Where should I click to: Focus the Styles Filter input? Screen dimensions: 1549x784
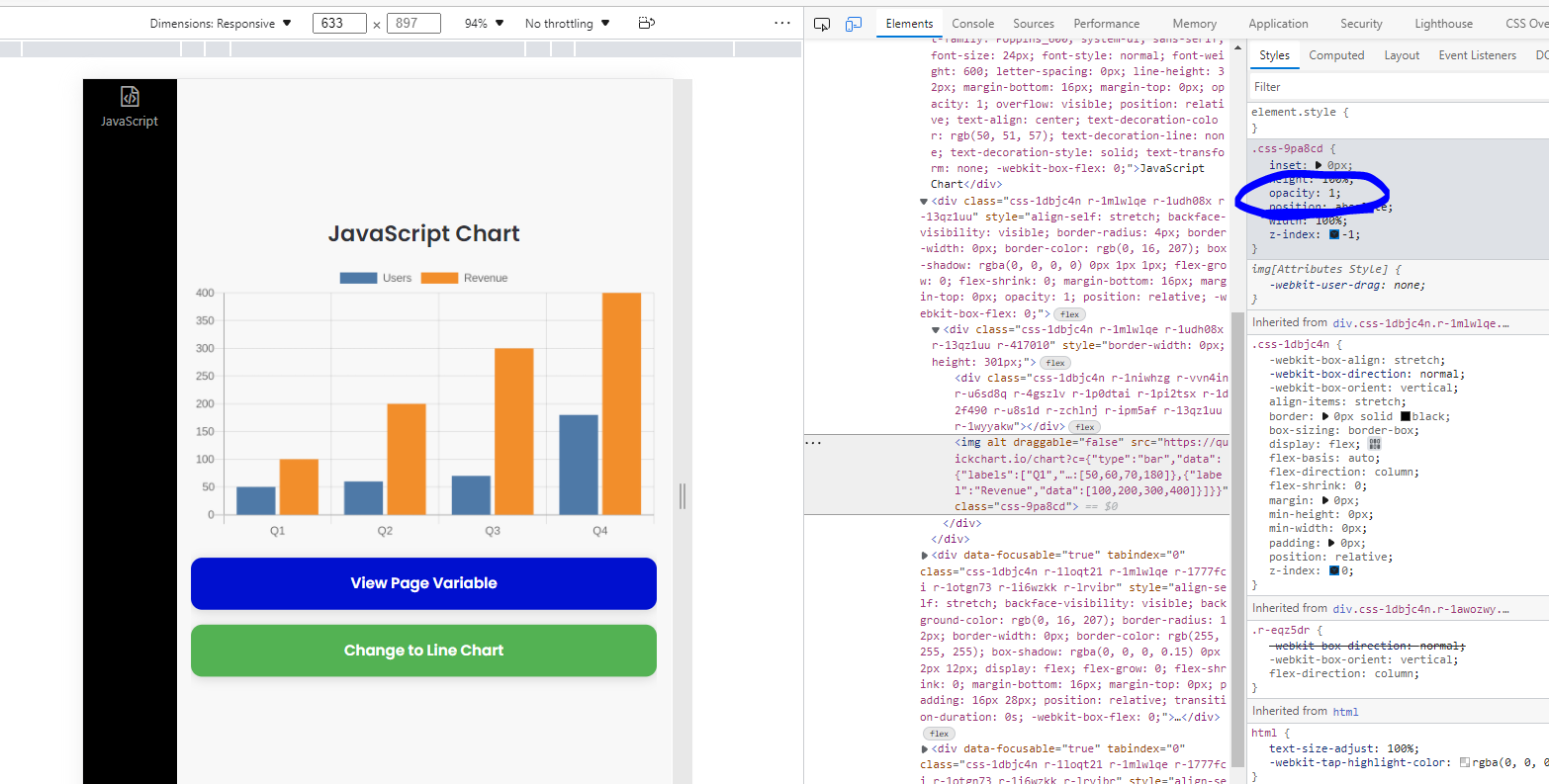(x=1399, y=87)
